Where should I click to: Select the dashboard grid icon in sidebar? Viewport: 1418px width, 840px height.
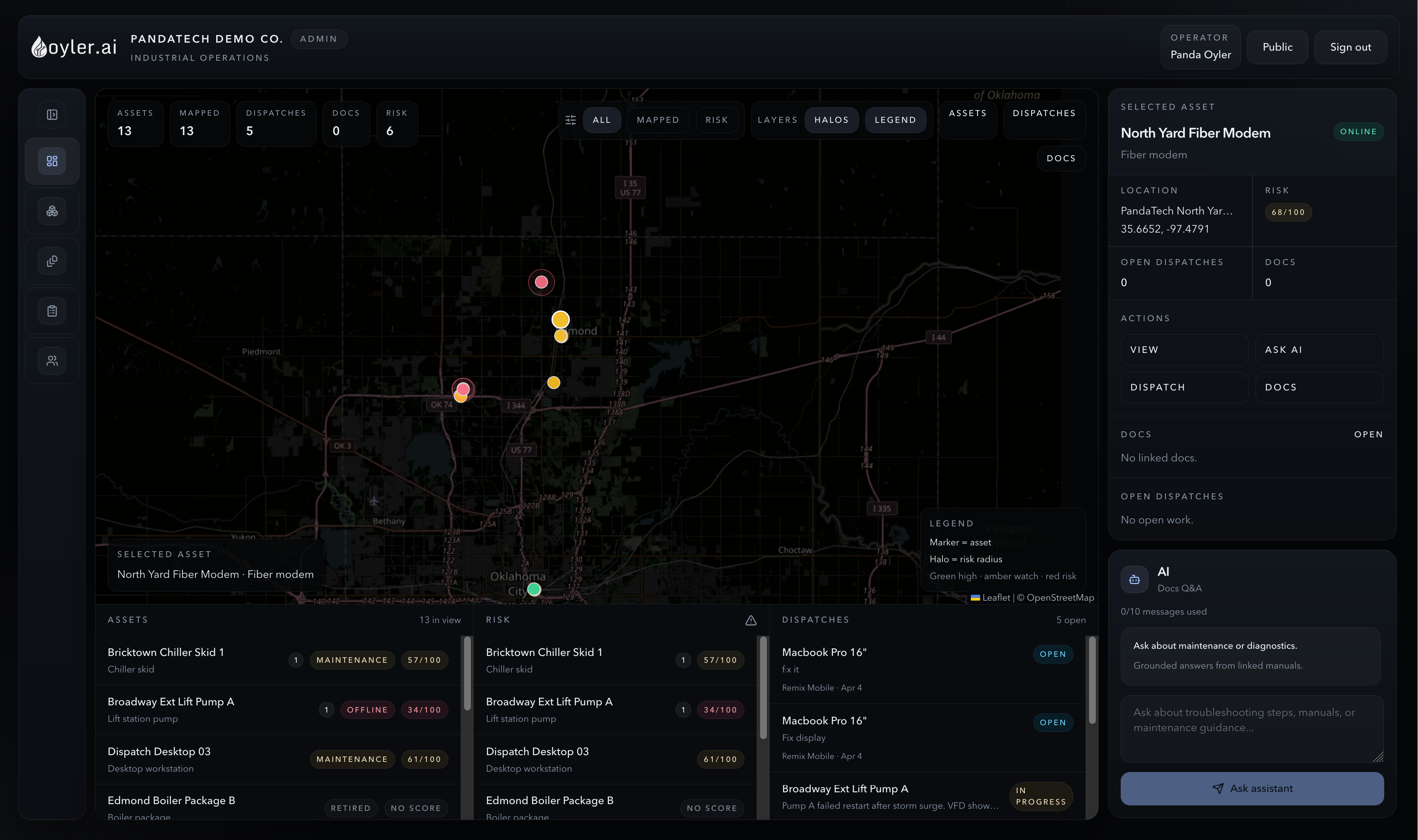coord(52,161)
